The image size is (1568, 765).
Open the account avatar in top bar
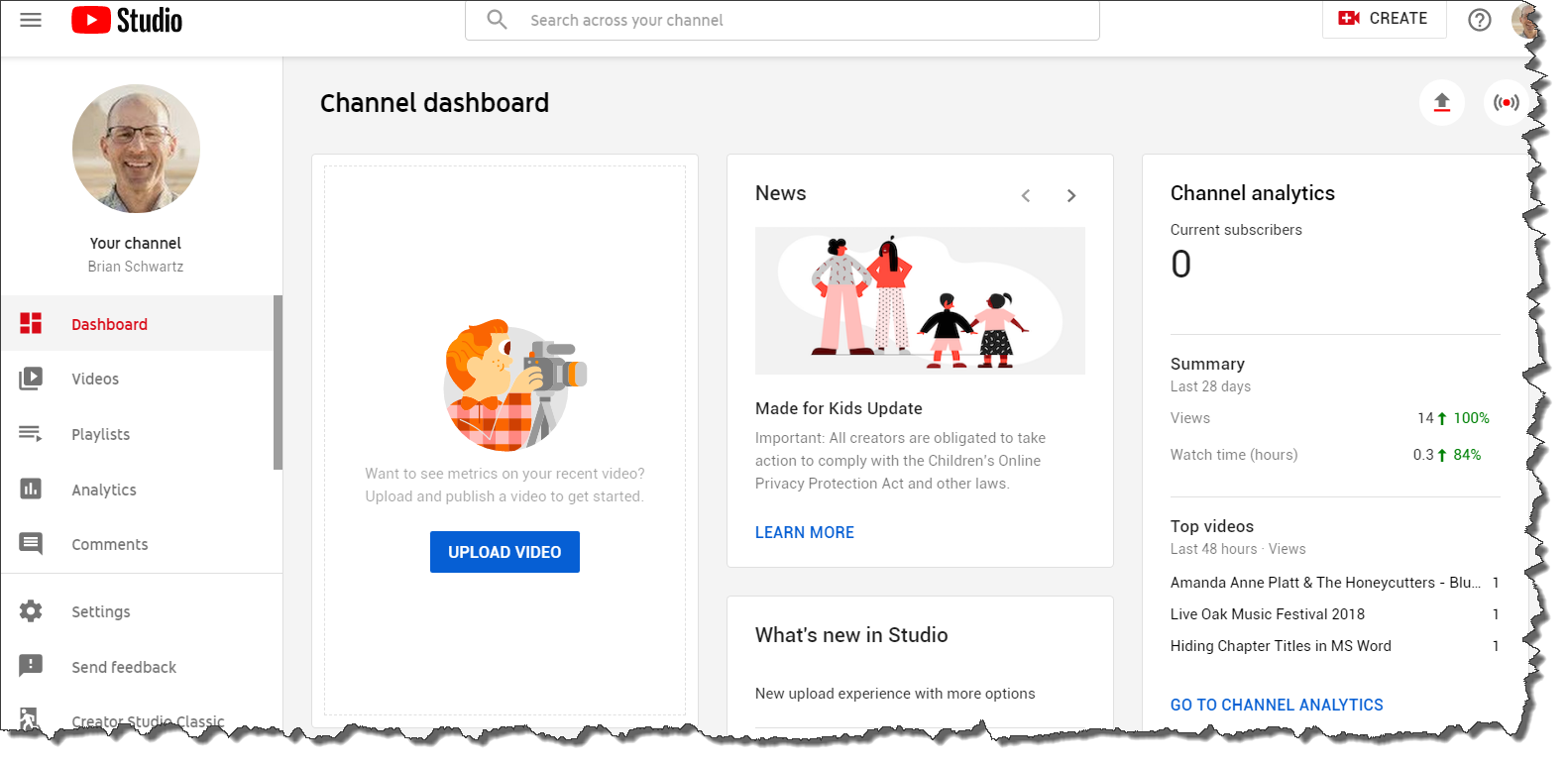[1527, 20]
